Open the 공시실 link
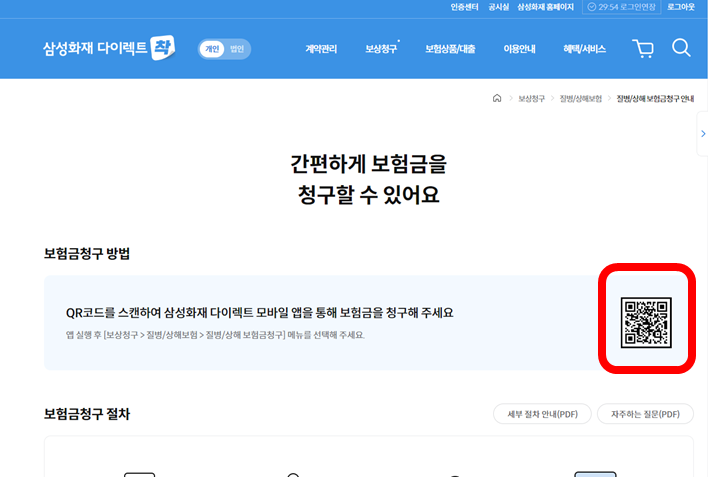The height and width of the screenshot is (477, 708). point(498,7)
